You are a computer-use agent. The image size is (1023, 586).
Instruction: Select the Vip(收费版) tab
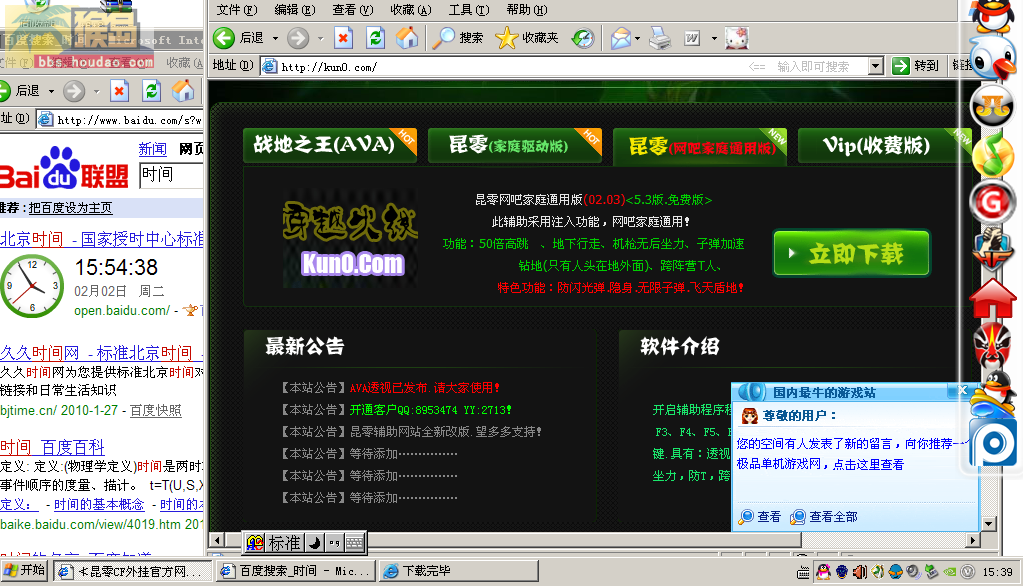pyautogui.click(x=885, y=145)
